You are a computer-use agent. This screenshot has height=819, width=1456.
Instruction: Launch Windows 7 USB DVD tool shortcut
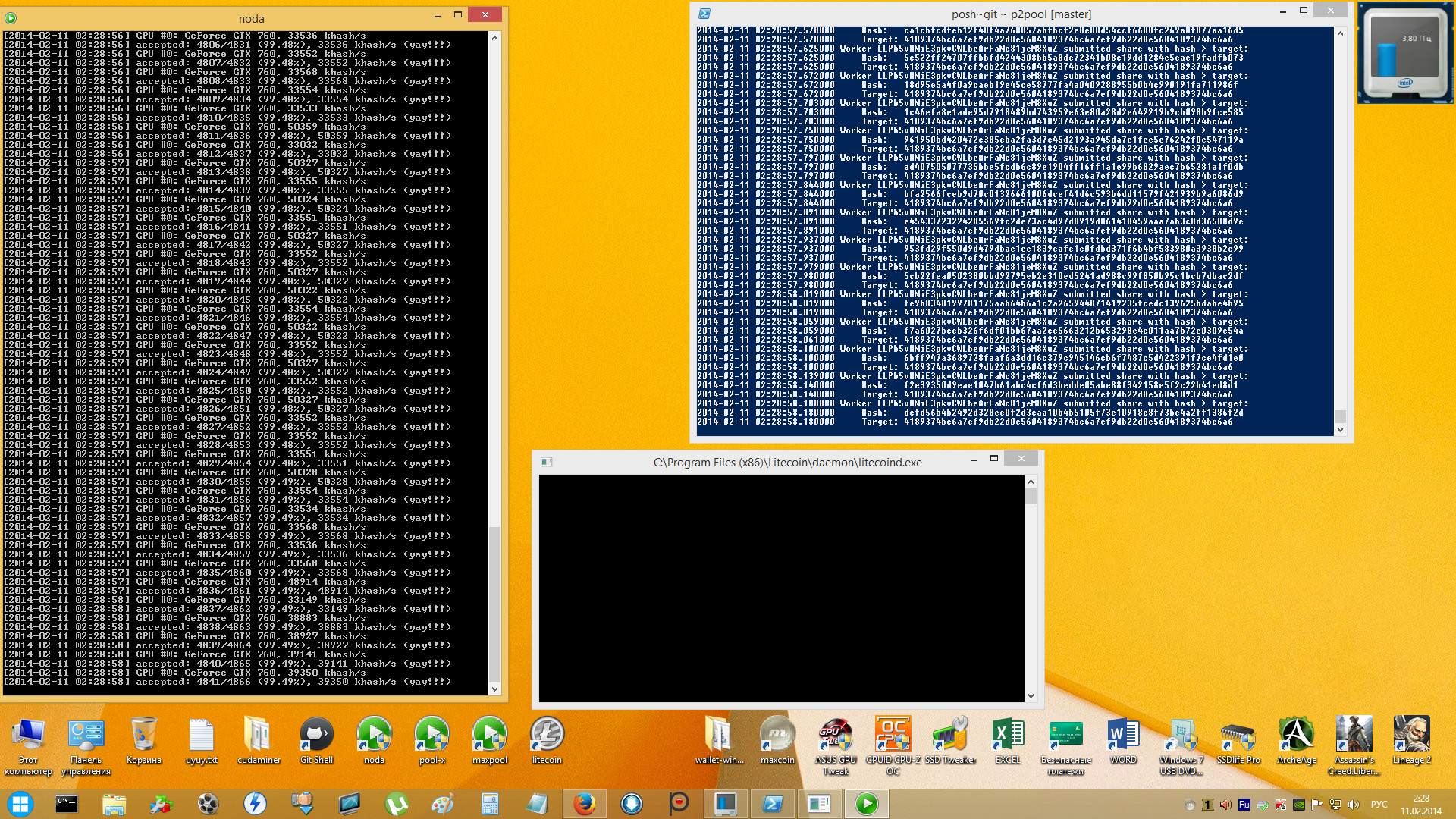(x=1181, y=746)
